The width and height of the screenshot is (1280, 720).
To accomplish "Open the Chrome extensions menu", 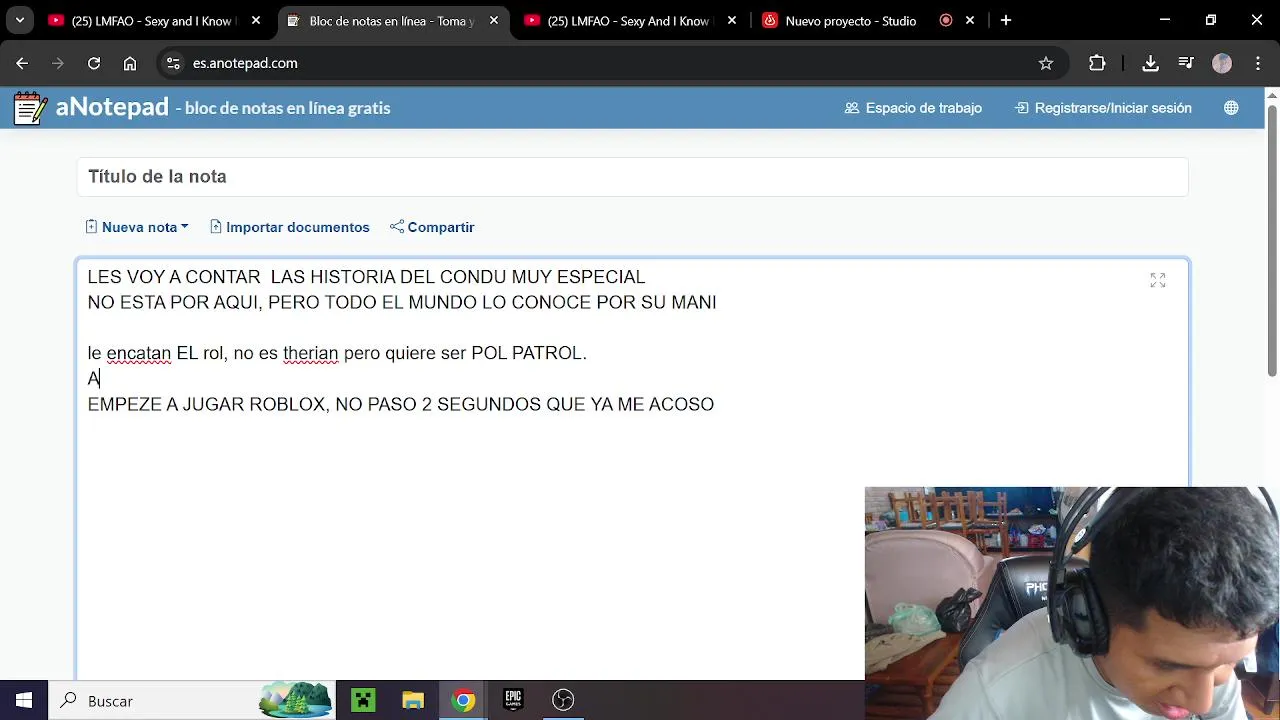I will point(1097,63).
